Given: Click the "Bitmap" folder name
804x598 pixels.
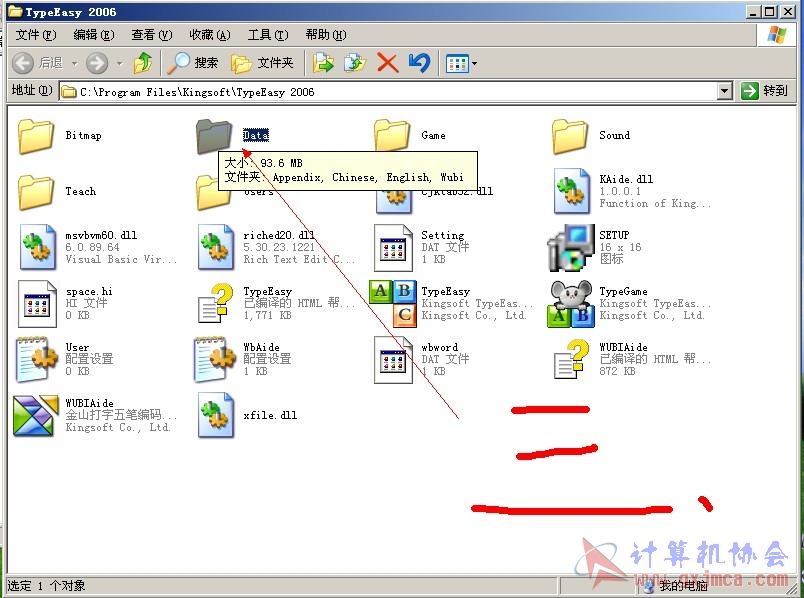Looking at the screenshot, I should pyautogui.click(x=83, y=135).
